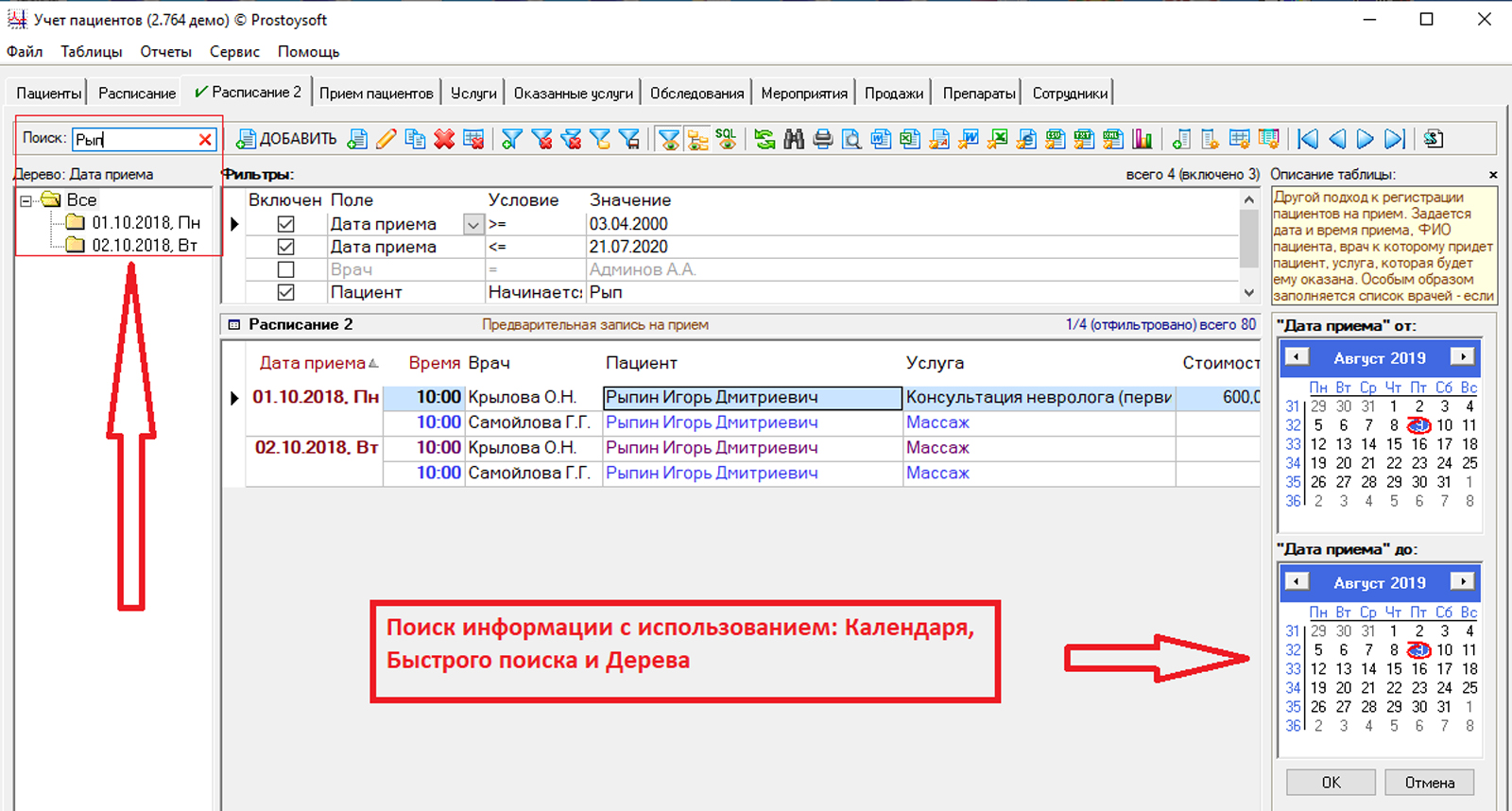Open the Дата приема field dropdown in filters

473,224
